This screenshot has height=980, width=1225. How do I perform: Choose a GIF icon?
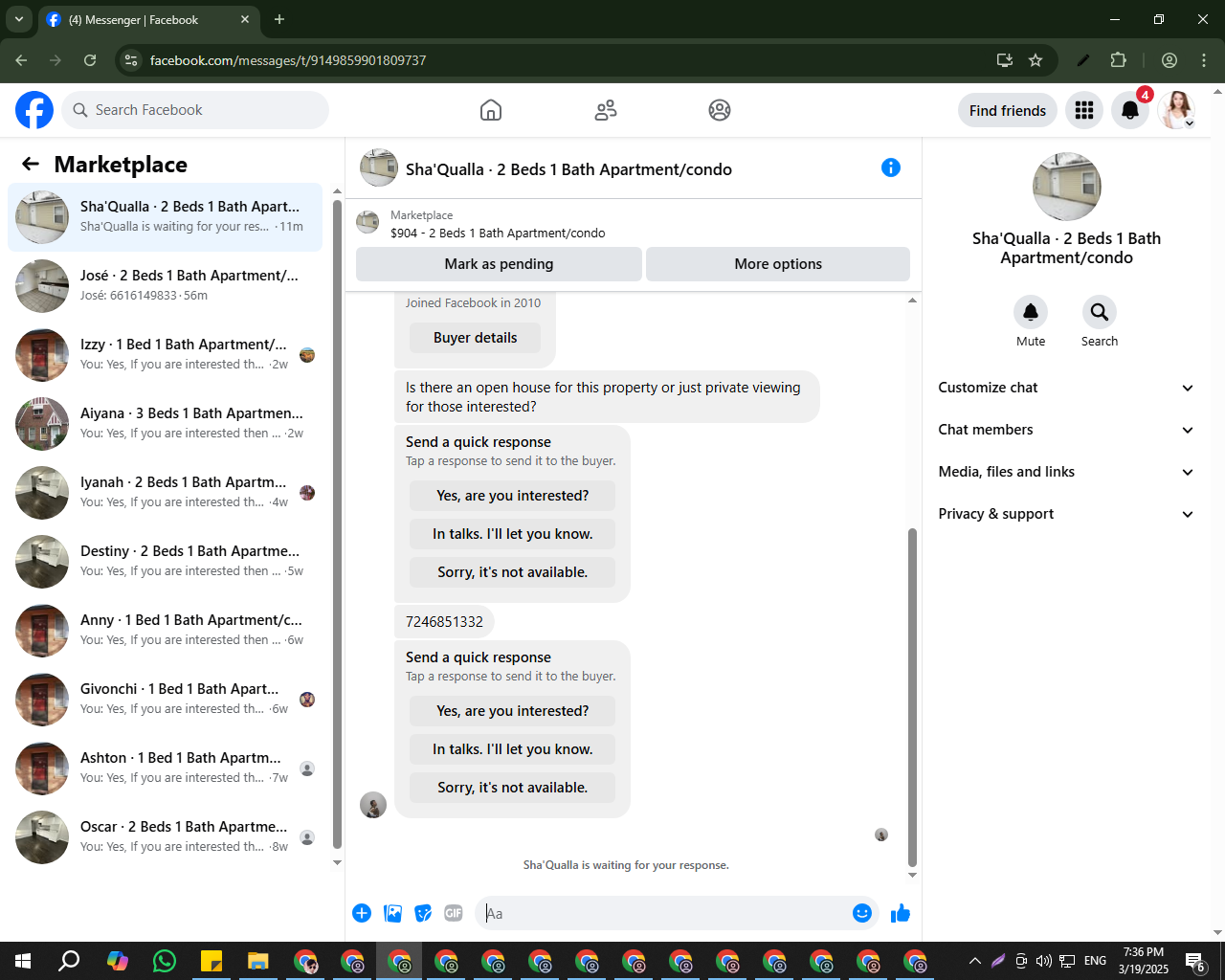pyautogui.click(x=454, y=913)
